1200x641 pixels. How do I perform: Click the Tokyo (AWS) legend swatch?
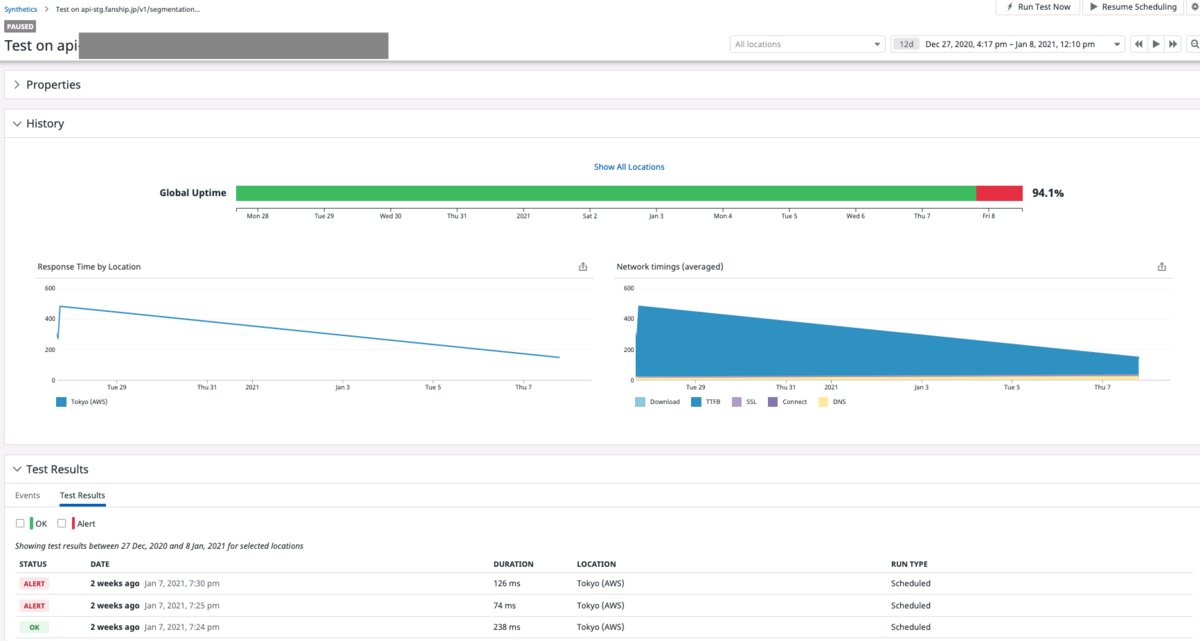[61, 402]
